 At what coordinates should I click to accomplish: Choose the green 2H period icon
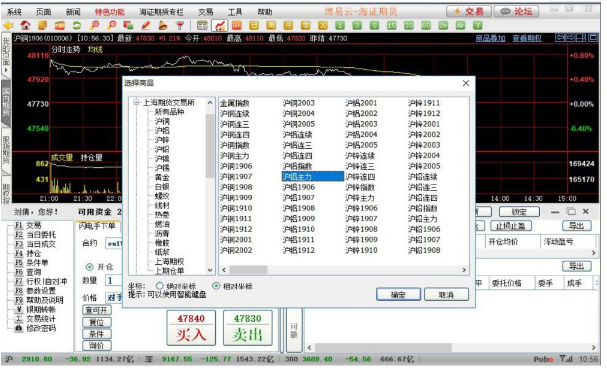(443, 26)
